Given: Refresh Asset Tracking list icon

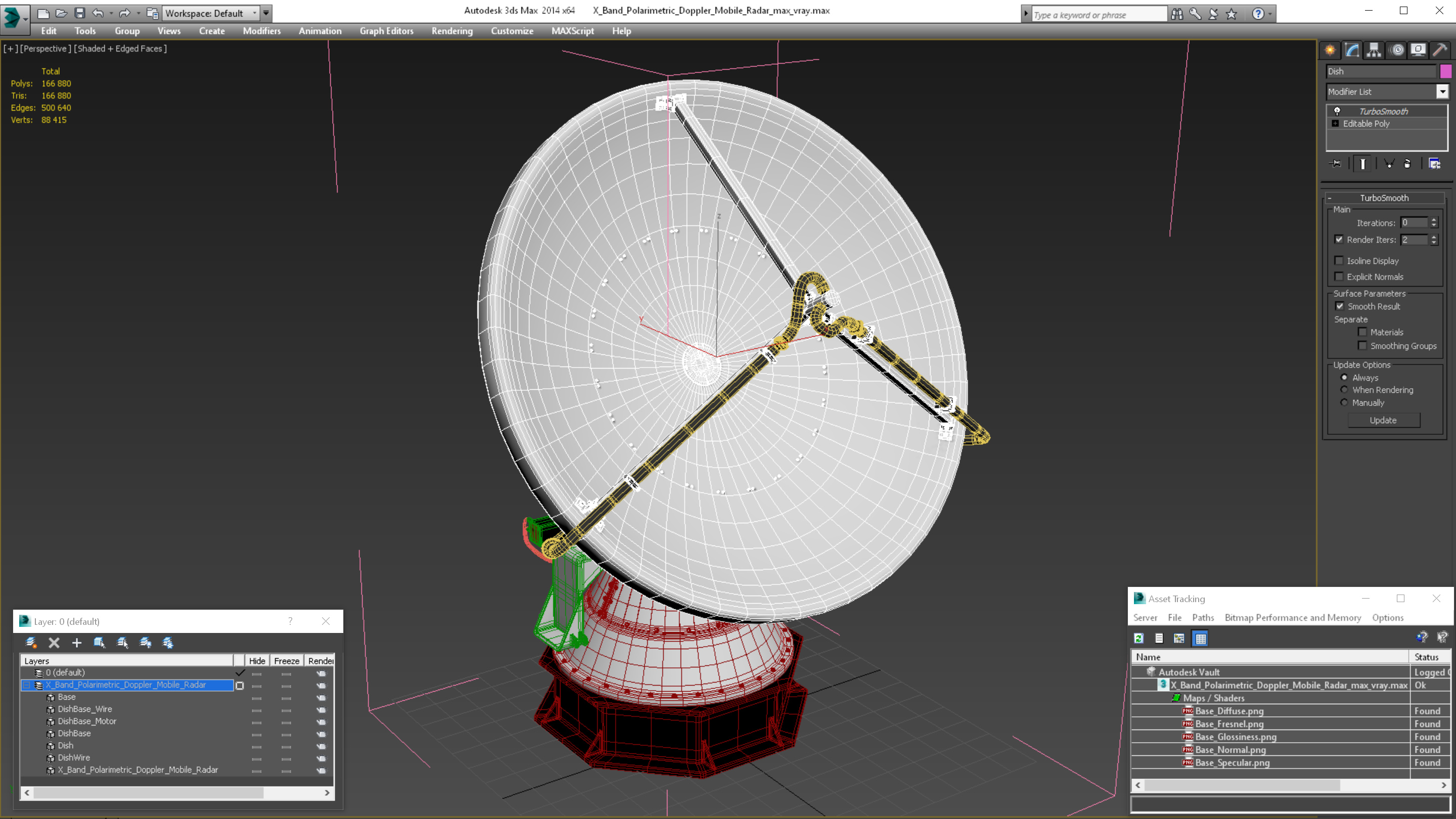Looking at the screenshot, I should [x=1139, y=638].
